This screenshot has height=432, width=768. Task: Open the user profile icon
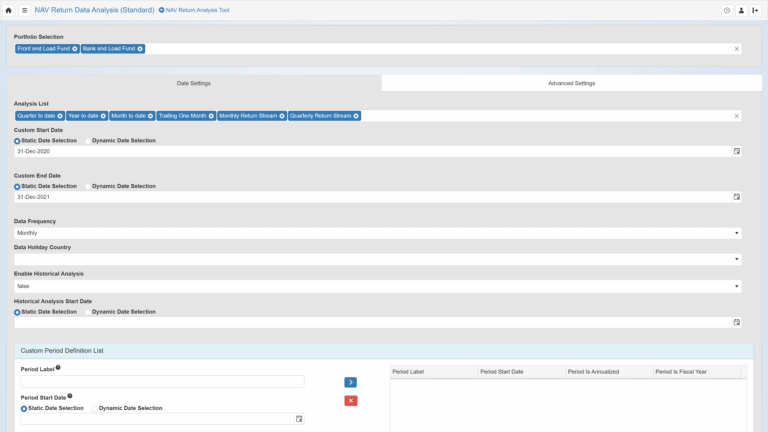(x=741, y=10)
